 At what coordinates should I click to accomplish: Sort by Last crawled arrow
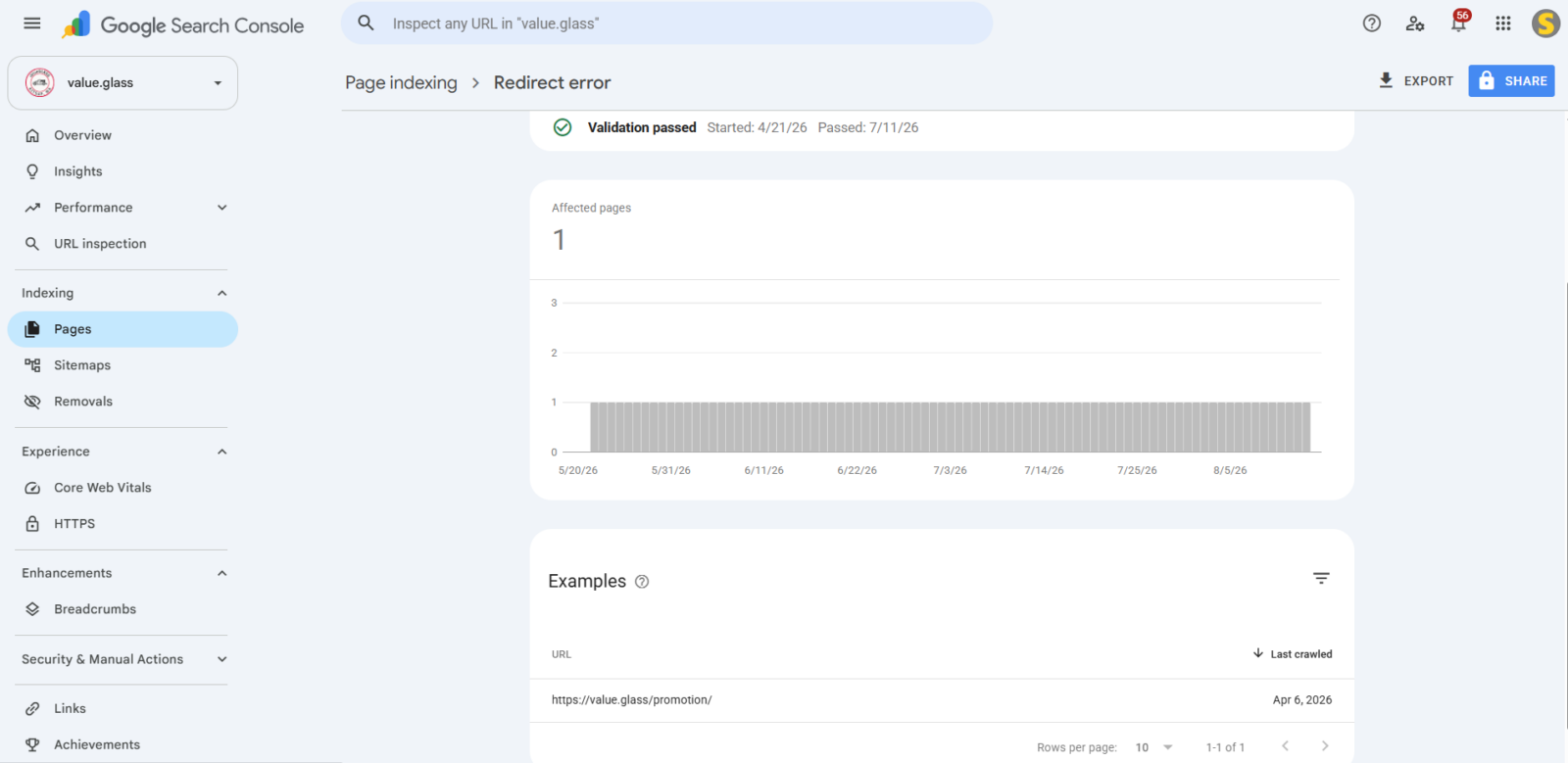[1258, 653]
